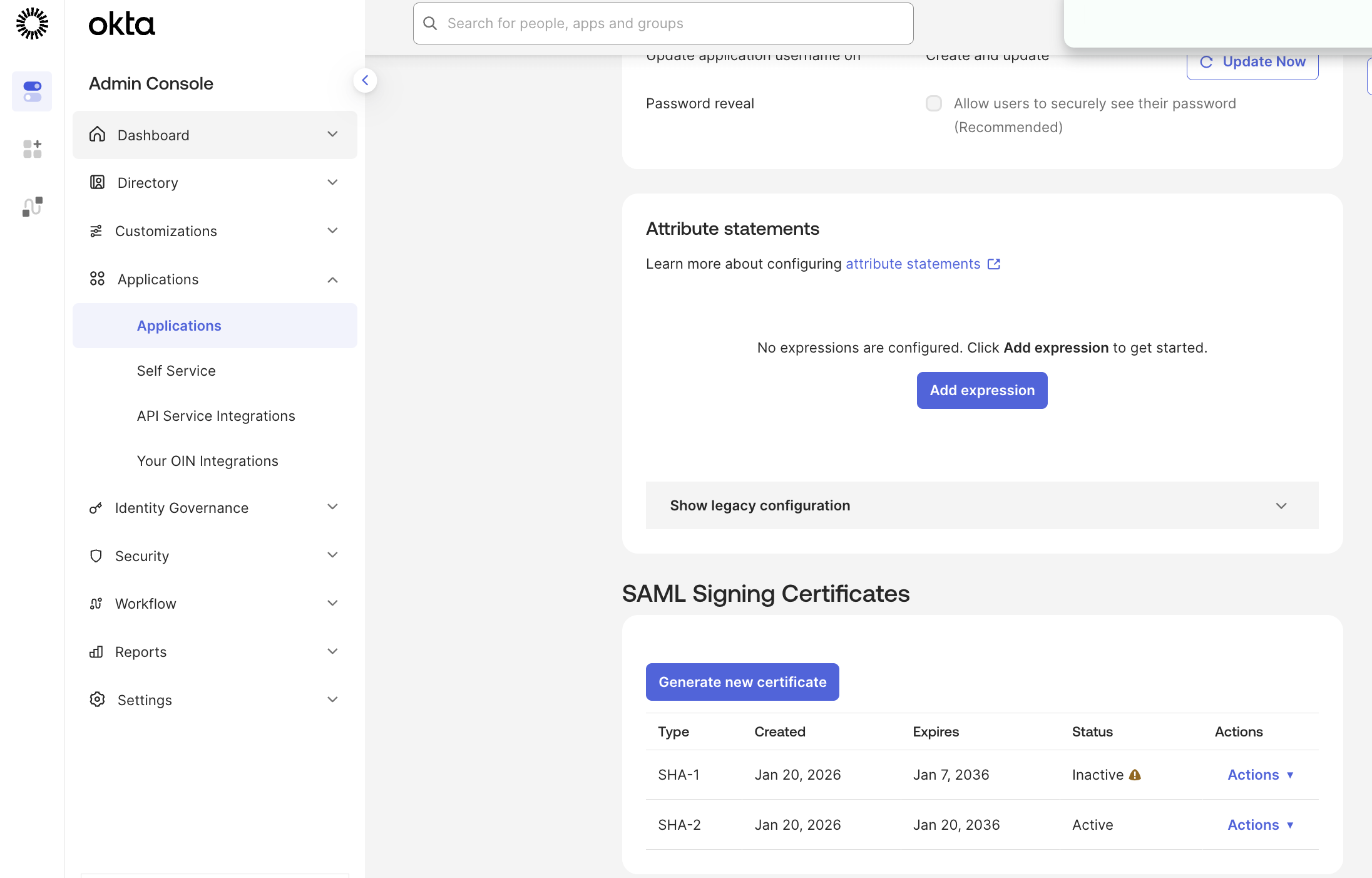Open Your OIN Integrations item
The image size is (1372, 878).
[x=215, y=461]
